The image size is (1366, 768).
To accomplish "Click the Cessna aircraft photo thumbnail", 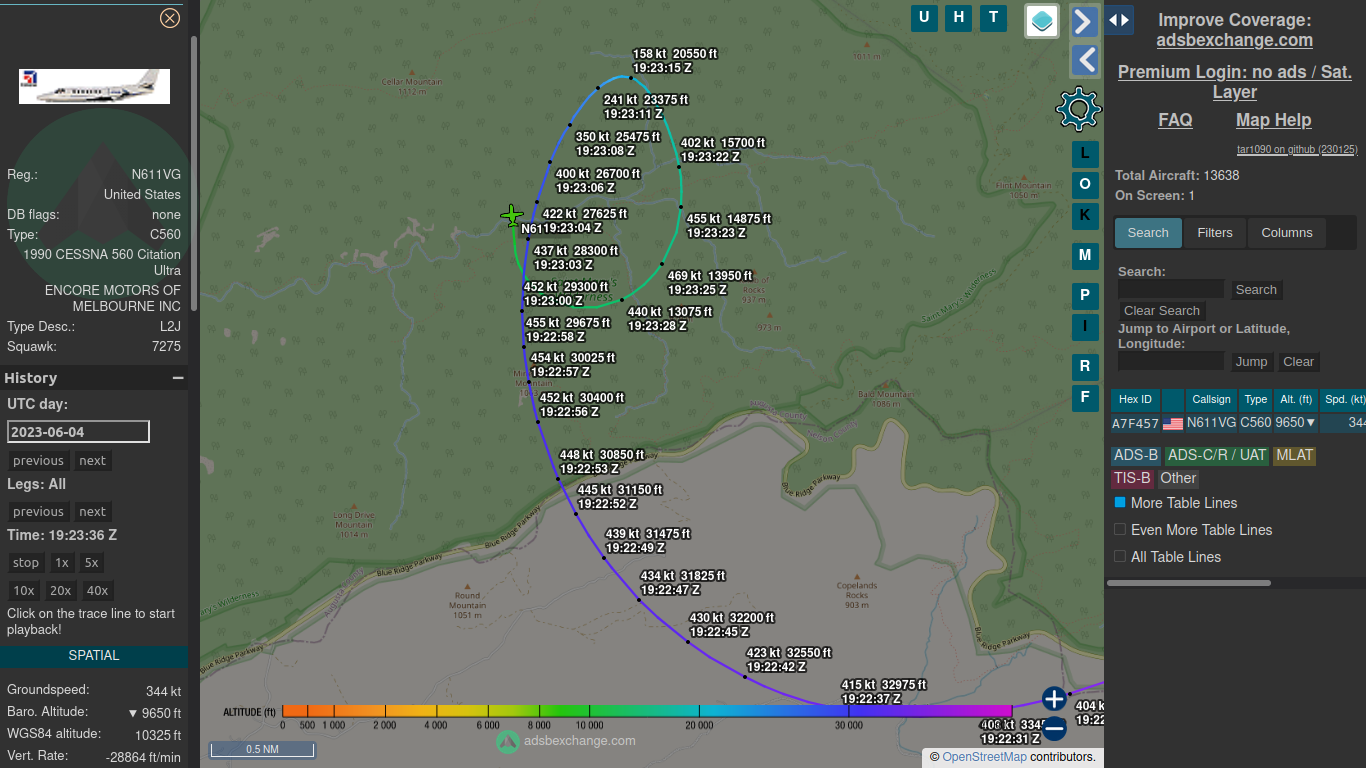I will click(x=94, y=86).
